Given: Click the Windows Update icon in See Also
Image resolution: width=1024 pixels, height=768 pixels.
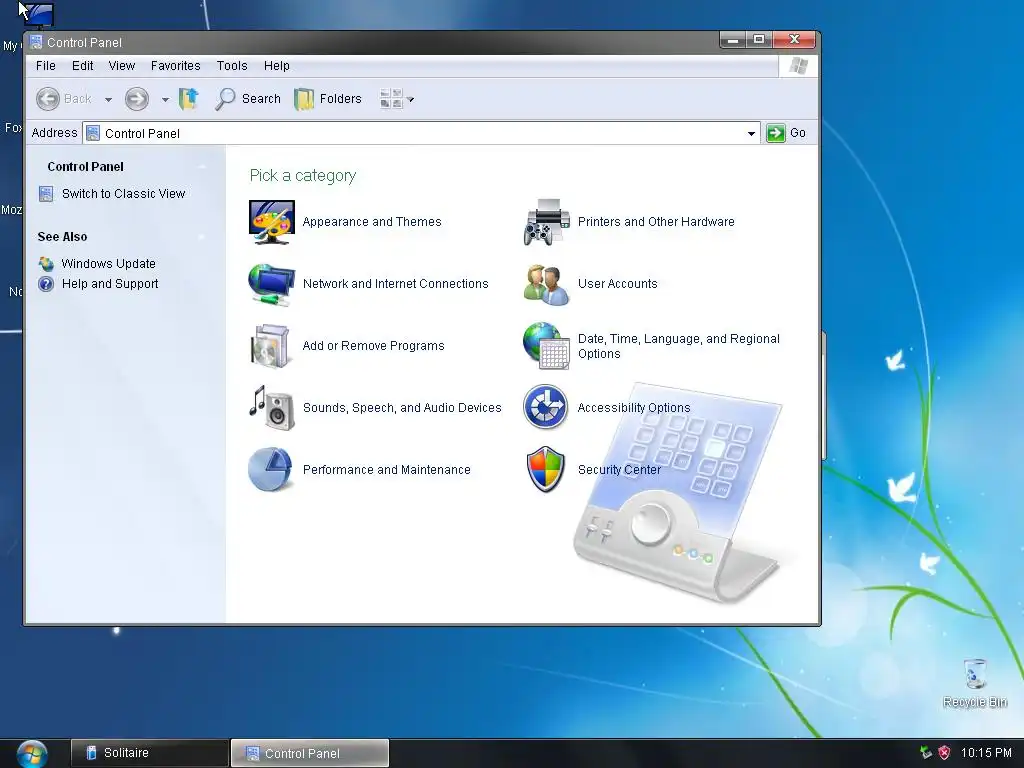Looking at the screenshot, I should click(46, 264).
